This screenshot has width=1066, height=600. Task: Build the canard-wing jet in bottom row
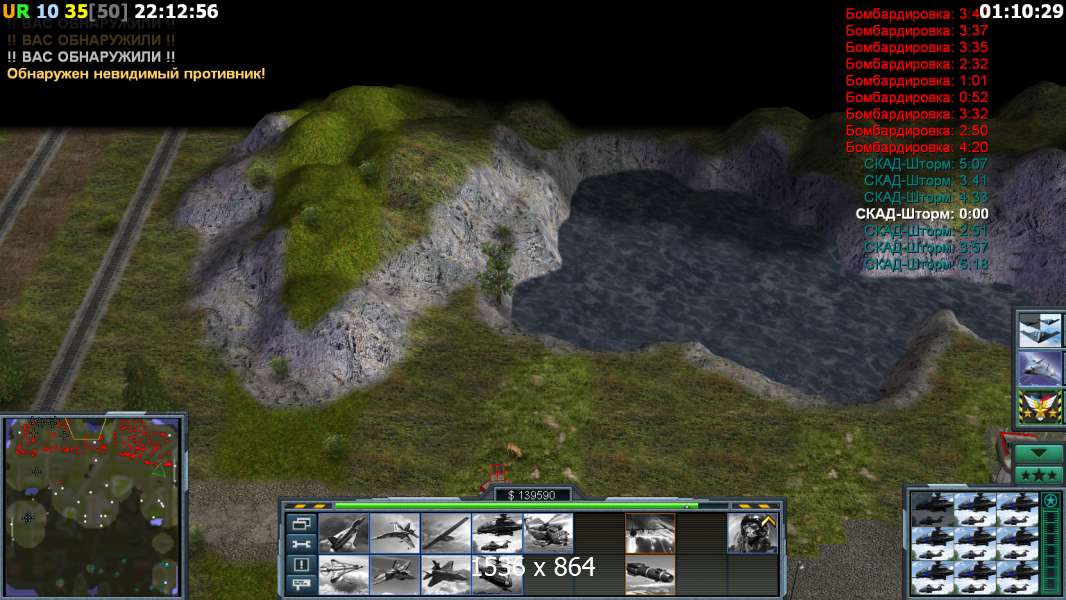(x=343, y=574)
